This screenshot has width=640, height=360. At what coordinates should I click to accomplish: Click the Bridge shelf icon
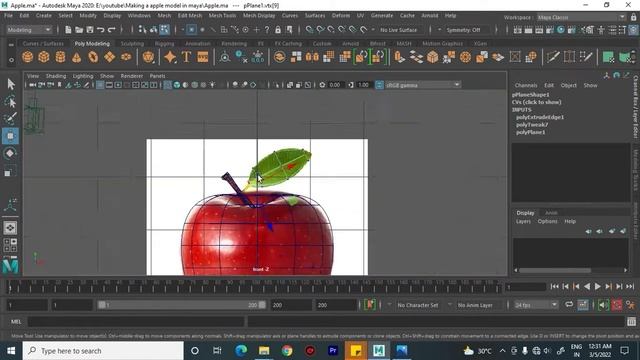[416, 57]
